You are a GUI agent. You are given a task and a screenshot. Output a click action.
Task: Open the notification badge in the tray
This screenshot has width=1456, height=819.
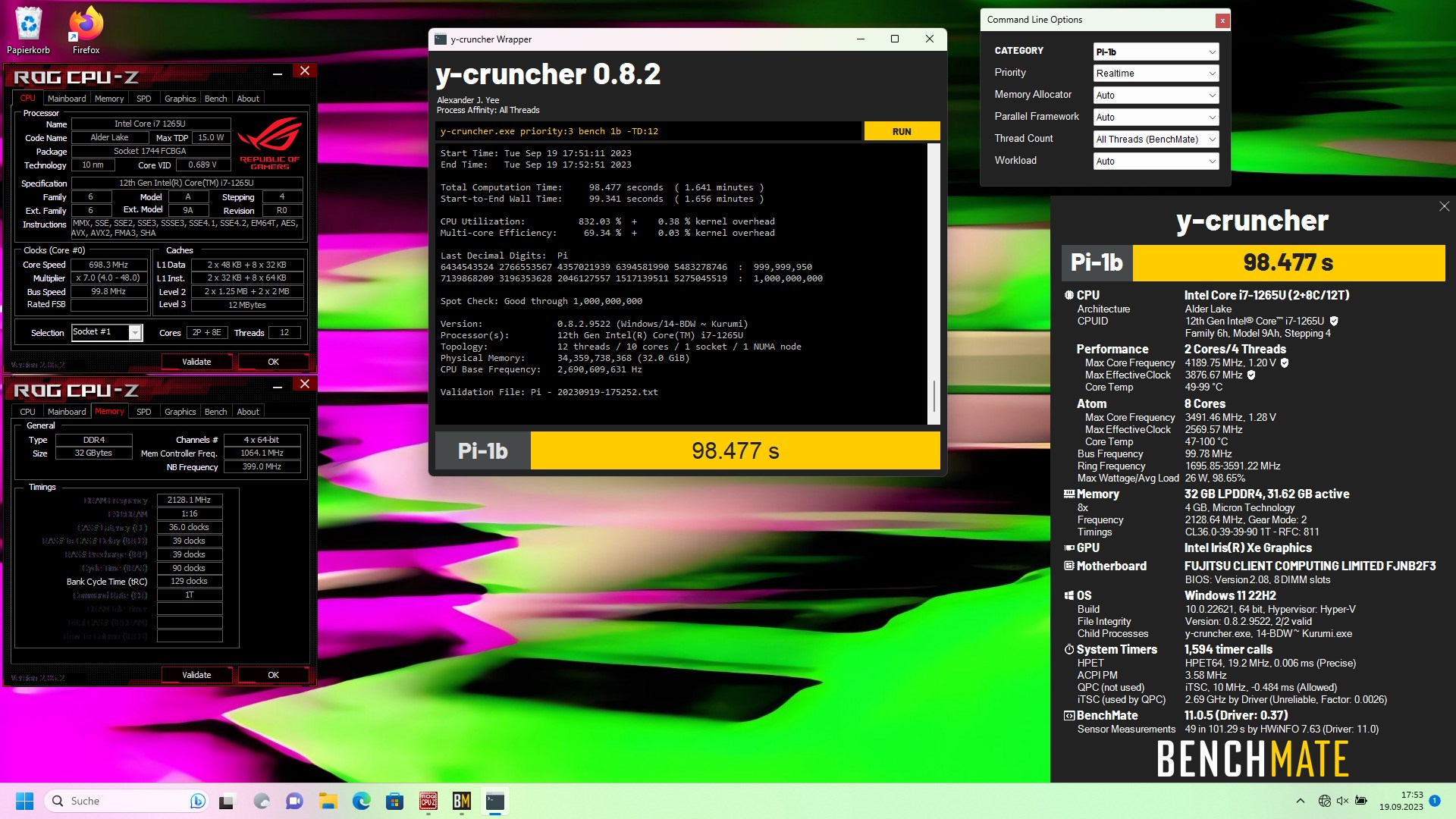pos(1434,800)
